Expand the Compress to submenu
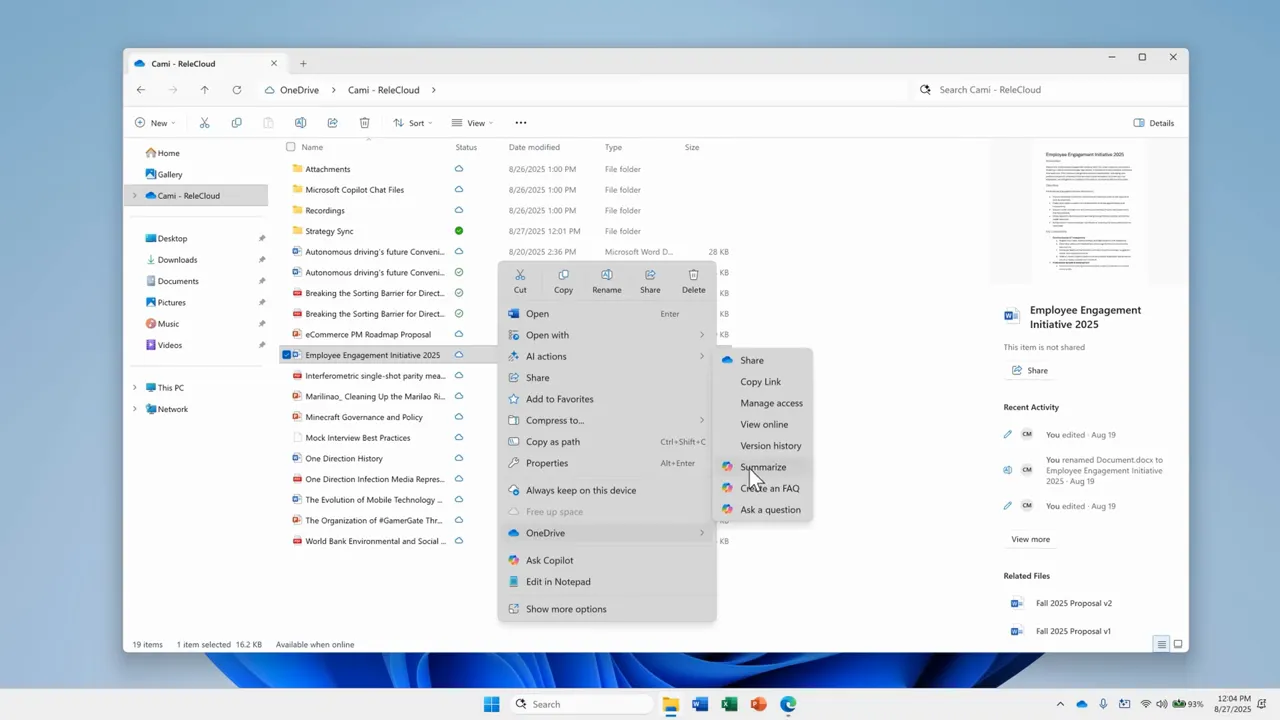 click(607, 420)
